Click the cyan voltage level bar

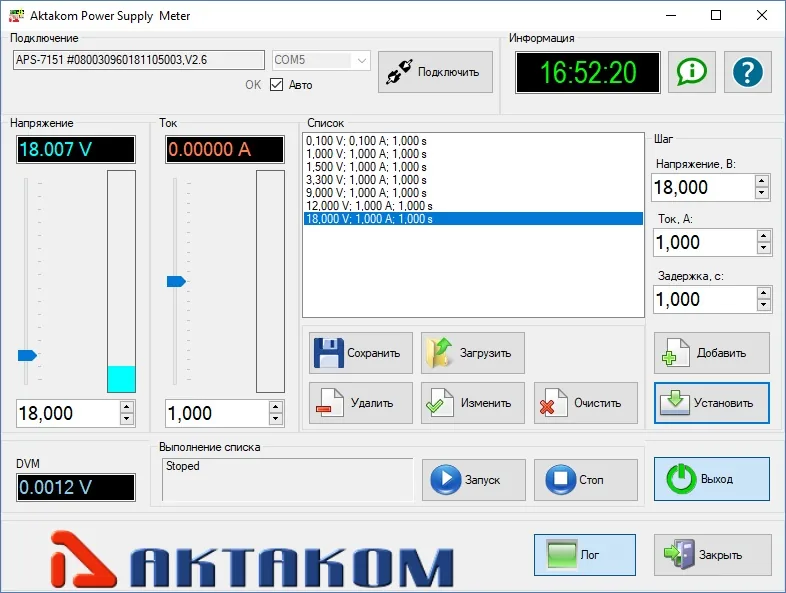(121, 379)
